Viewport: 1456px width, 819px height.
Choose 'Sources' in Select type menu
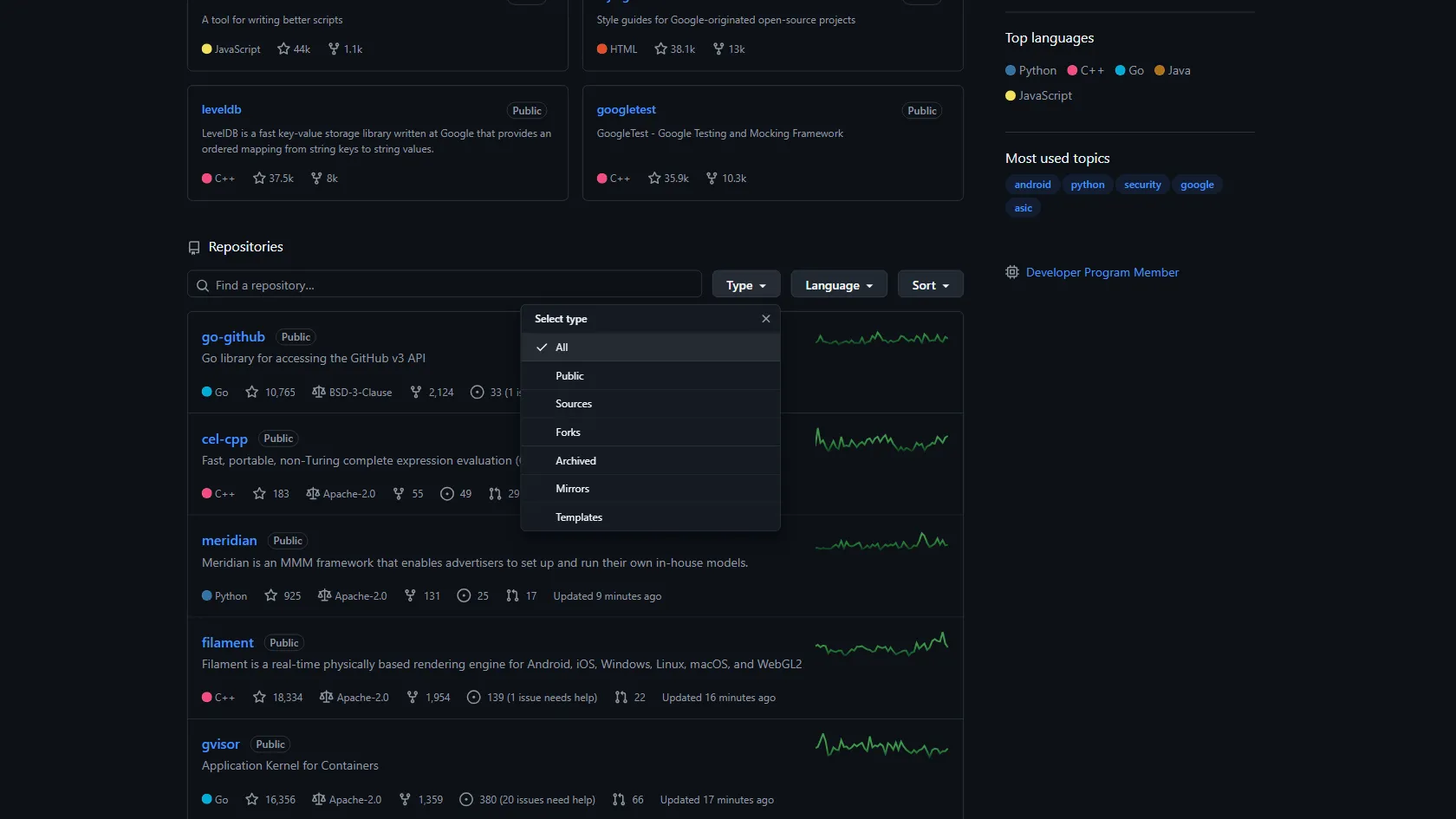[x=650, y=404]
